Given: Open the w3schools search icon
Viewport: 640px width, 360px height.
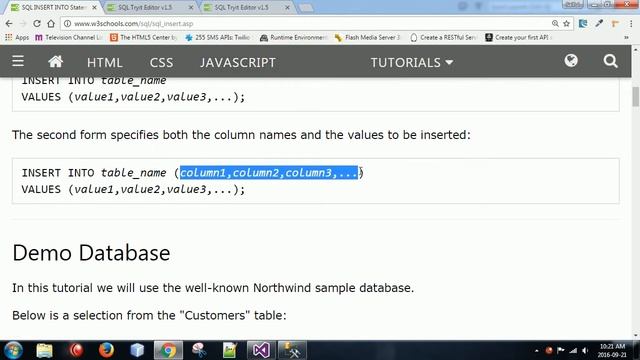Looking at the screenshot, I should (610, 61).
